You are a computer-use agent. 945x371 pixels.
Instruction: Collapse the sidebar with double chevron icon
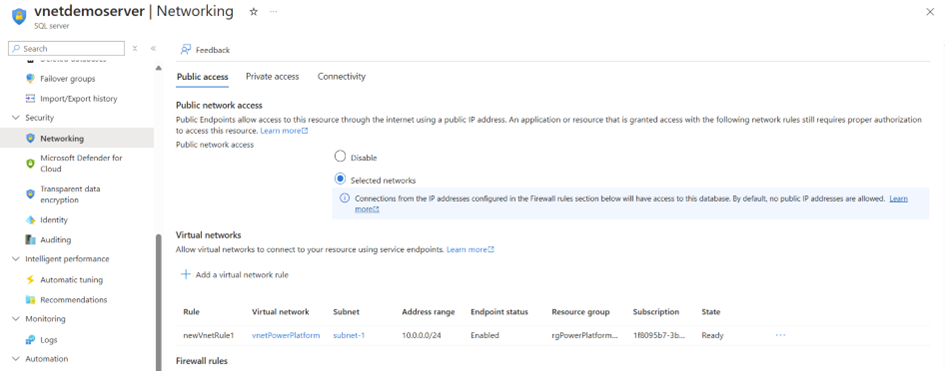[x=153, y=49]
